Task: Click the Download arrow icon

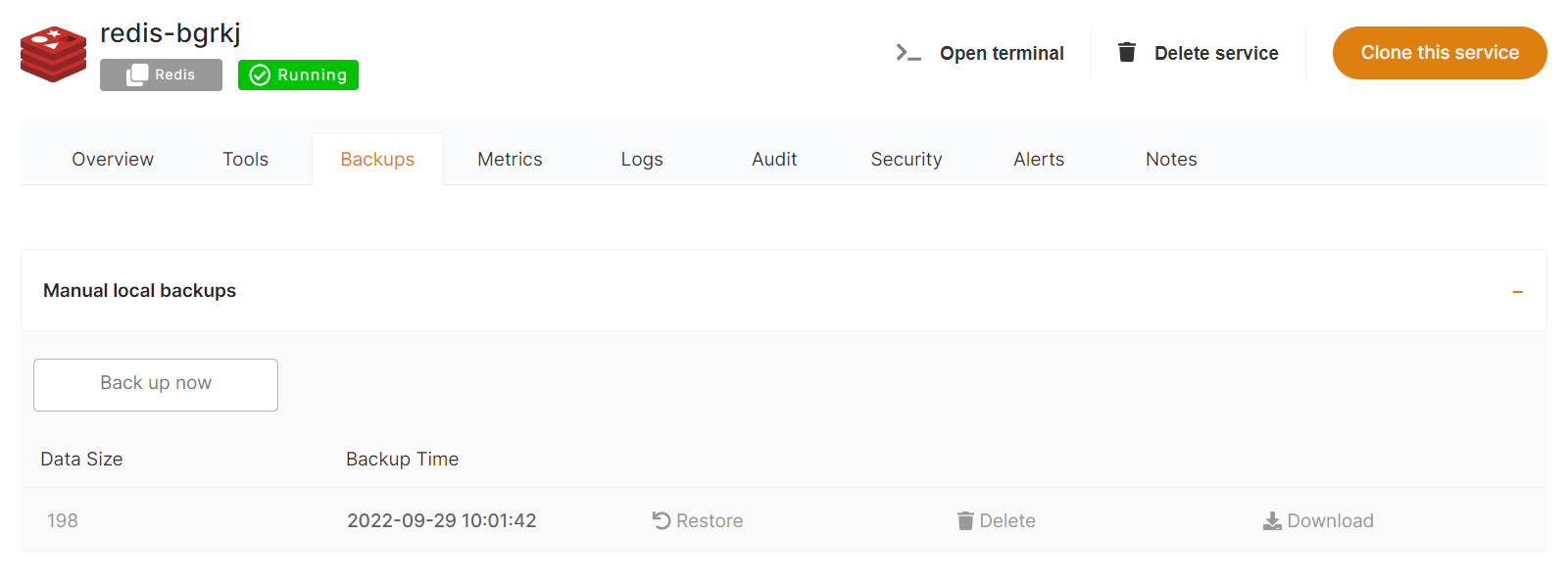Action: (1272, 520)
